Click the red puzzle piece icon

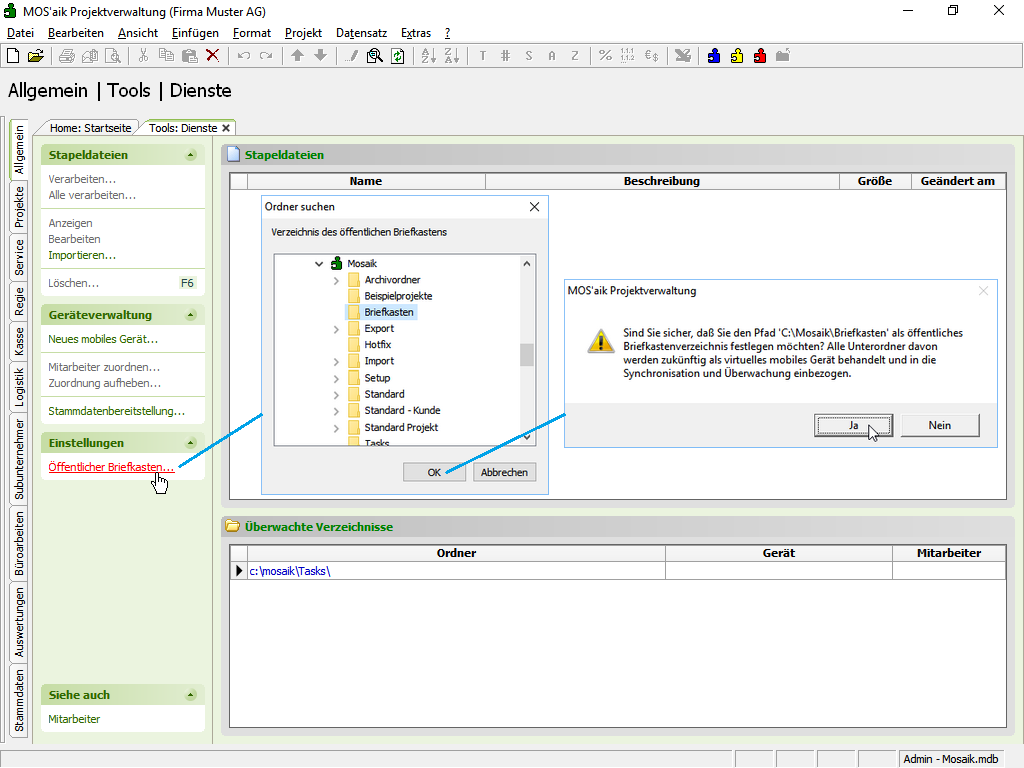760,56
